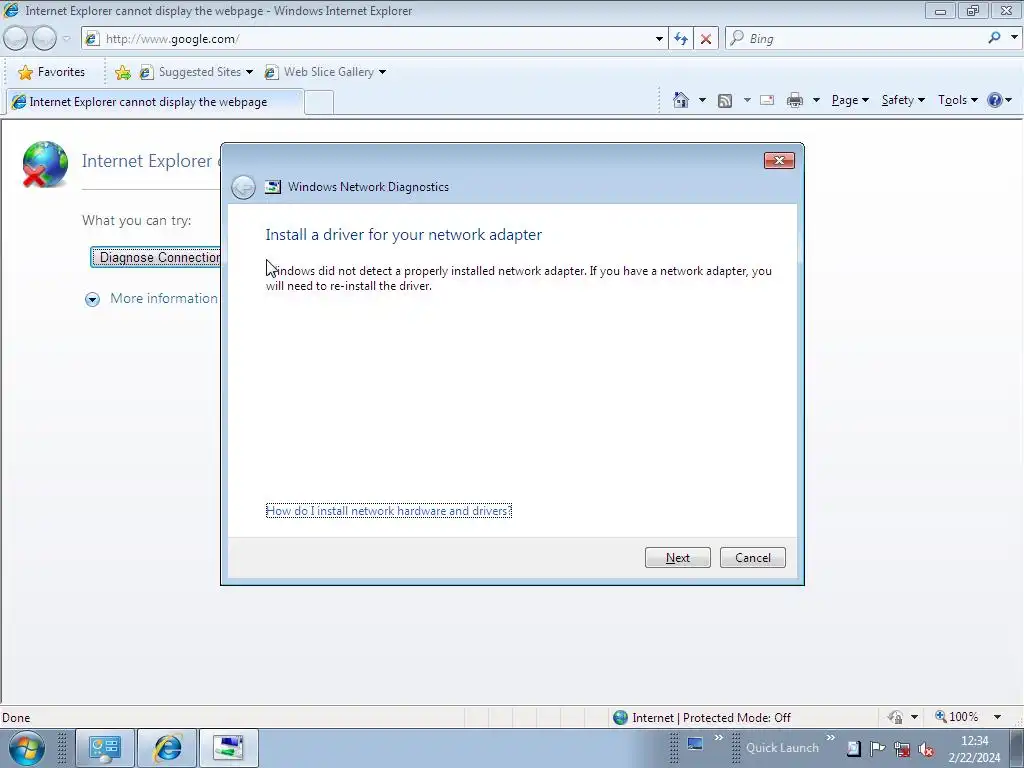Click Next in Network Diagnostics dialog

pyautogui.click(x=677, y=558)
